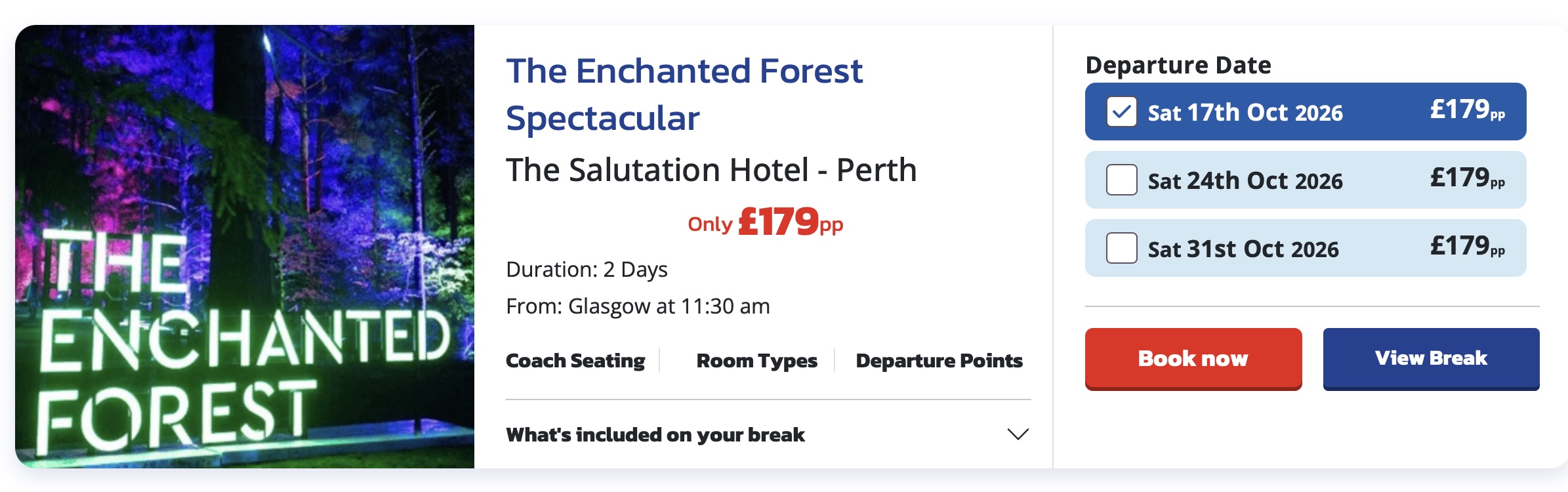
Task: Click the Duration: 2 Days text
Action: (587, 270)
